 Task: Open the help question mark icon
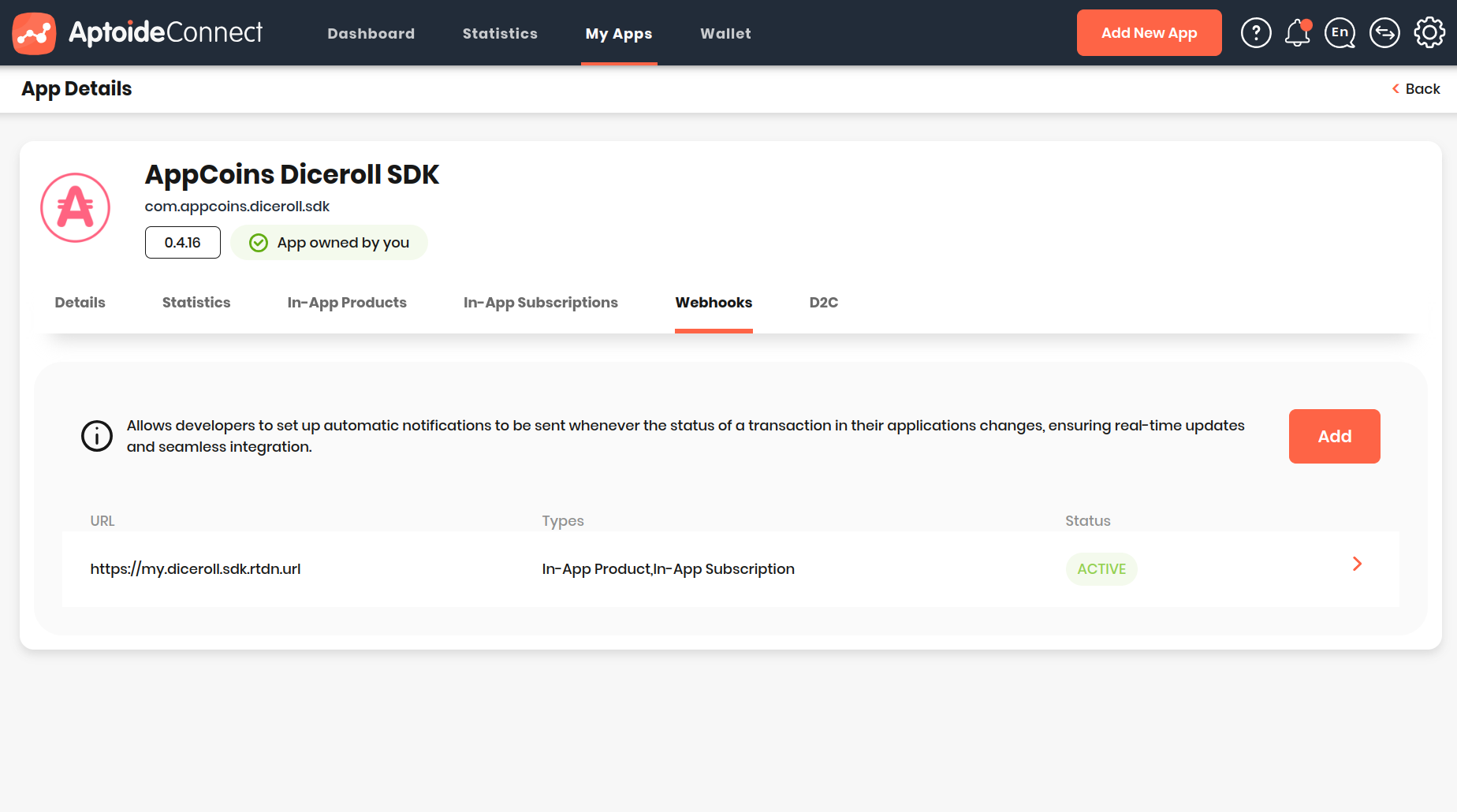coord(1256,33)
